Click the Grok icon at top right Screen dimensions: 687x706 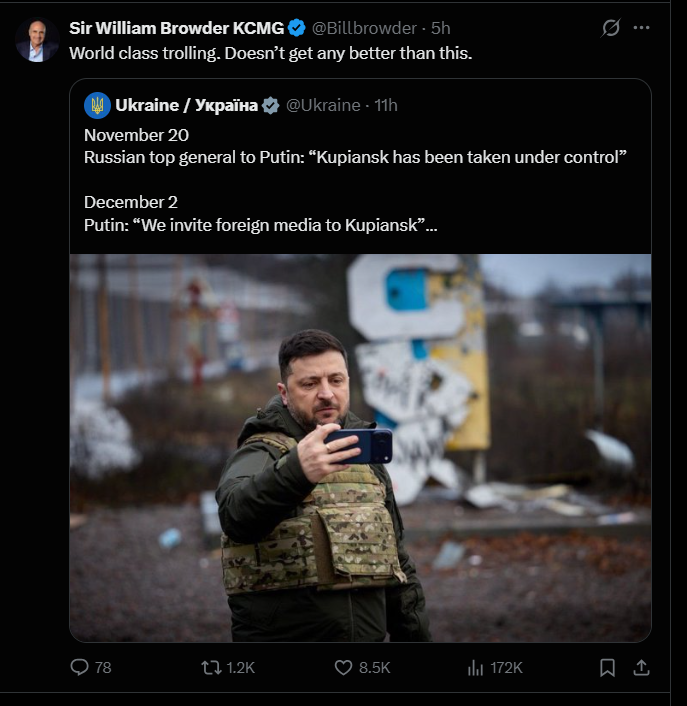611,29
